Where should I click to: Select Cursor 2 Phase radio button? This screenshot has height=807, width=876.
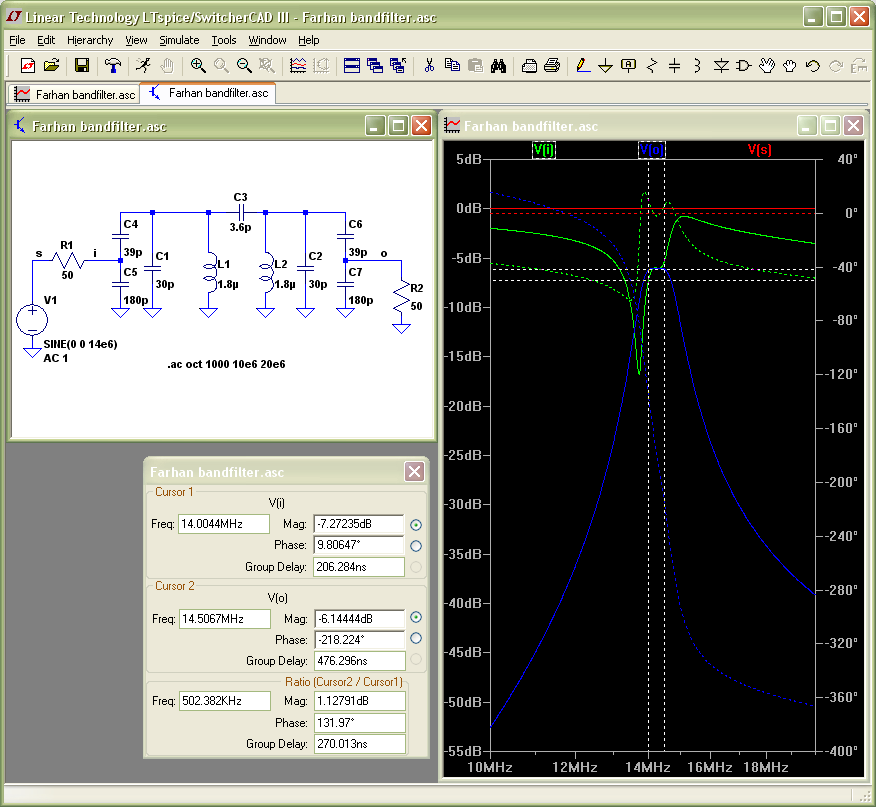[x=416, y=639]
